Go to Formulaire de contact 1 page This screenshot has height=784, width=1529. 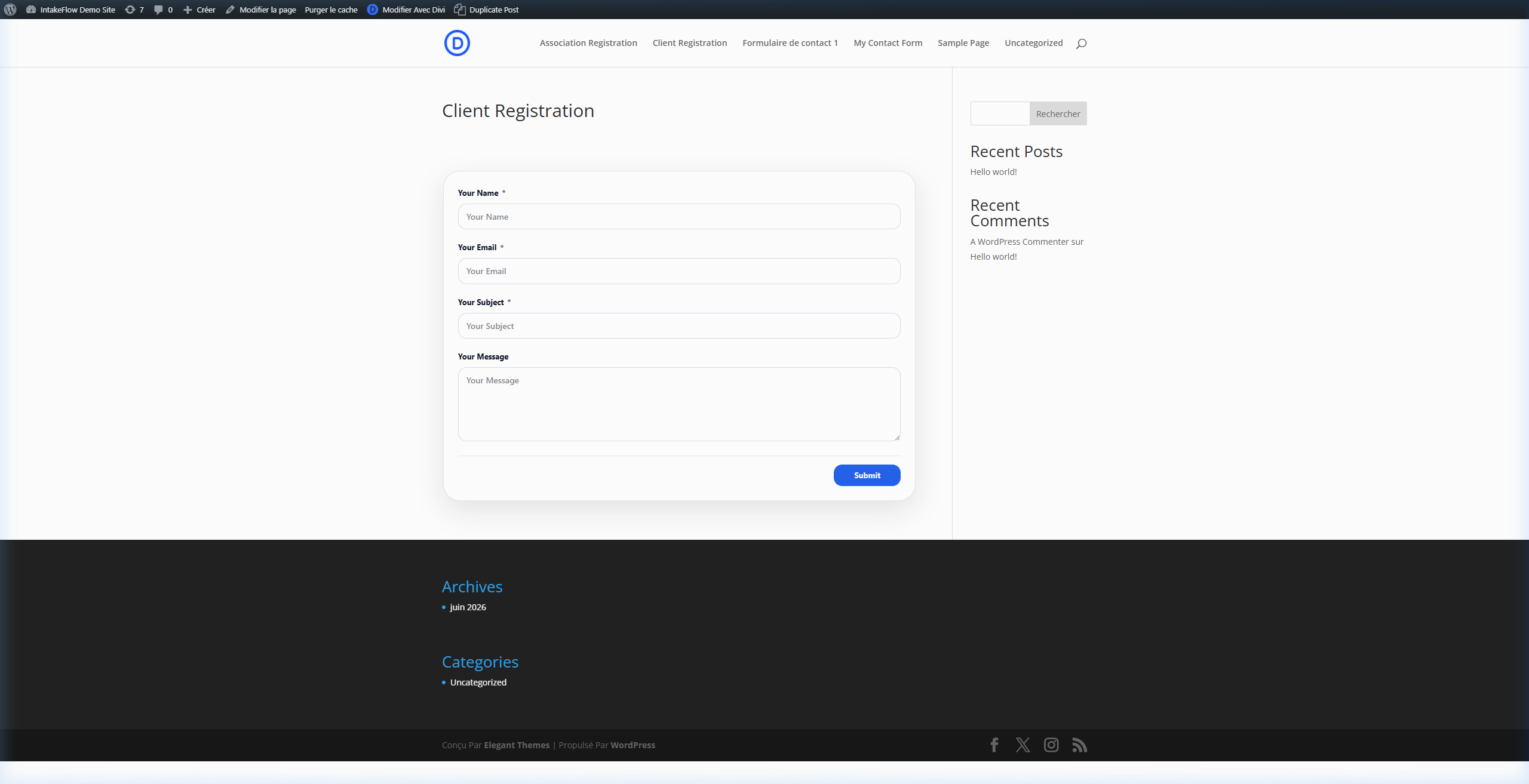790,43
